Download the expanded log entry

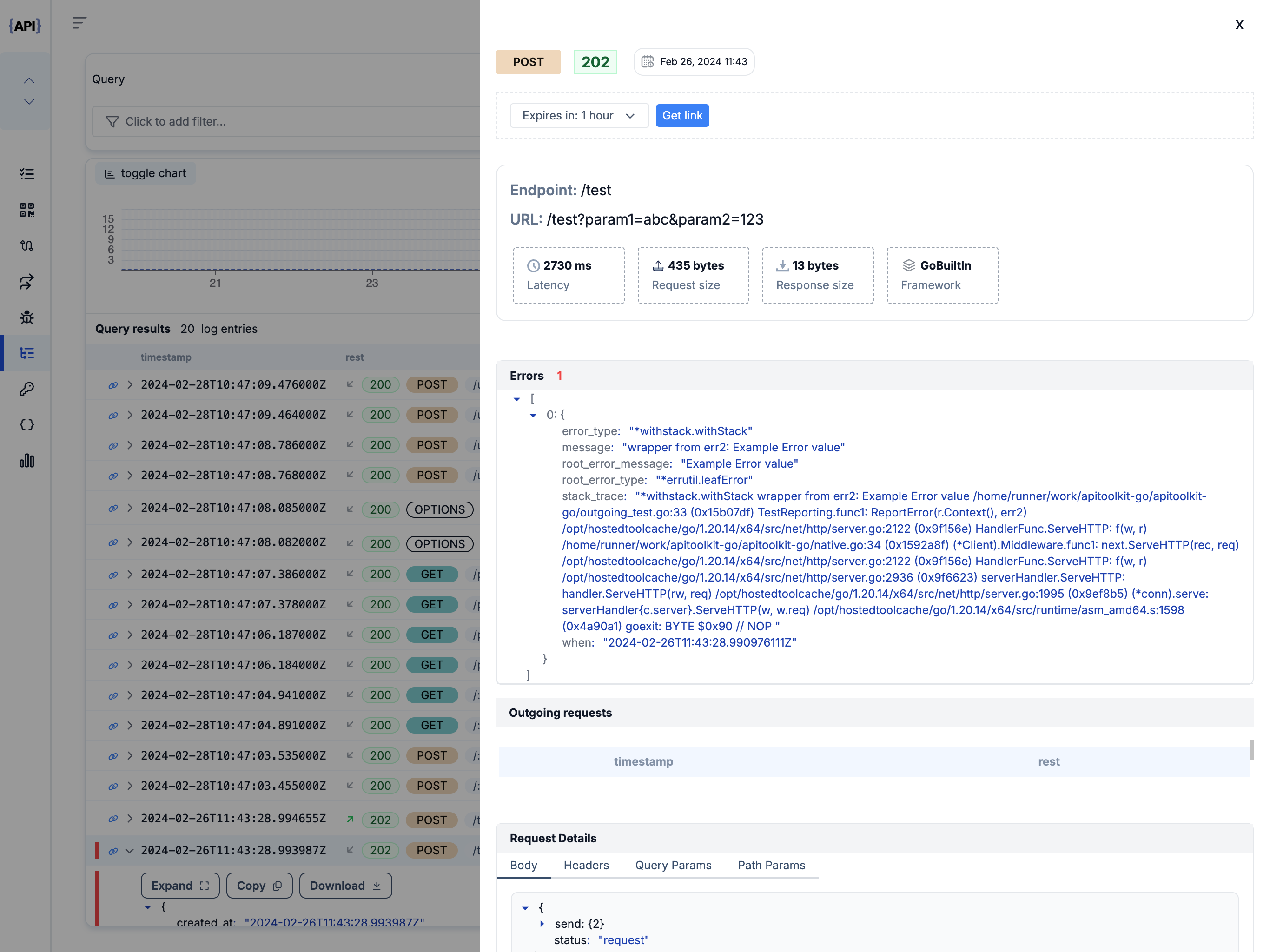click(x=345, y=886)
